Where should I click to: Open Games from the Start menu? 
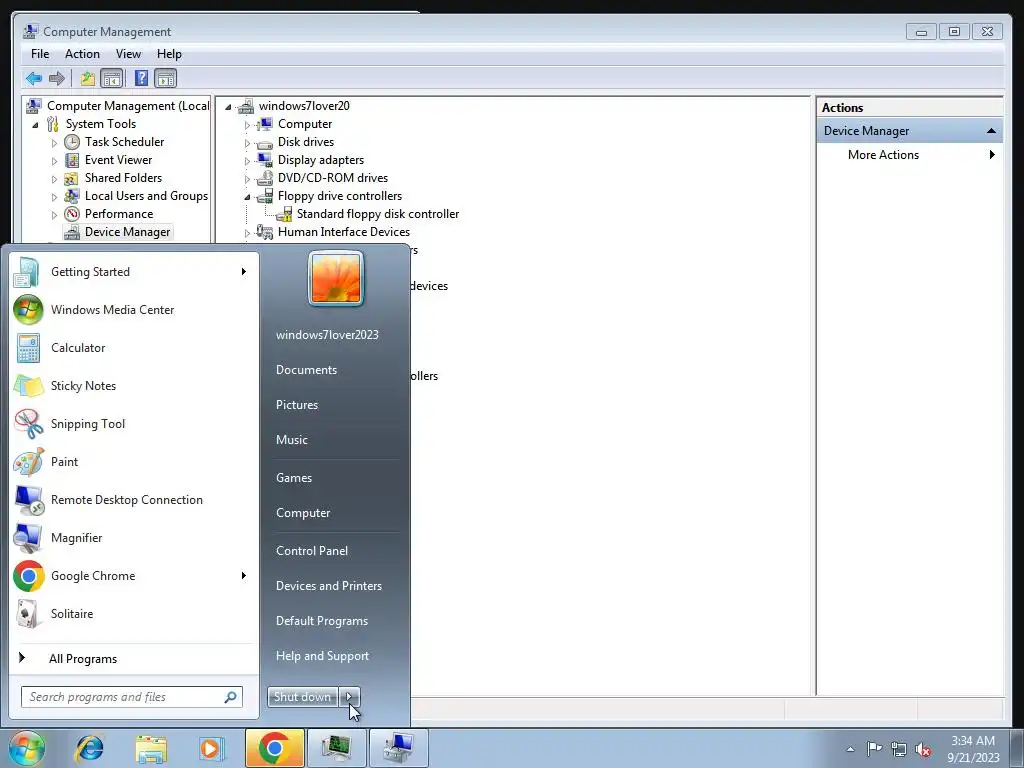(x=294, y=477)
